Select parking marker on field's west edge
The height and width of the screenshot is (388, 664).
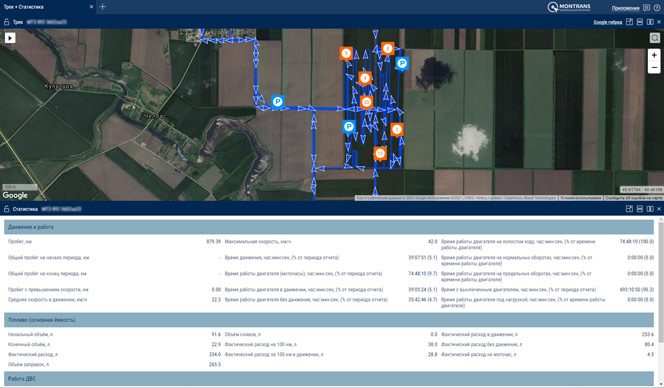point(349,126)
